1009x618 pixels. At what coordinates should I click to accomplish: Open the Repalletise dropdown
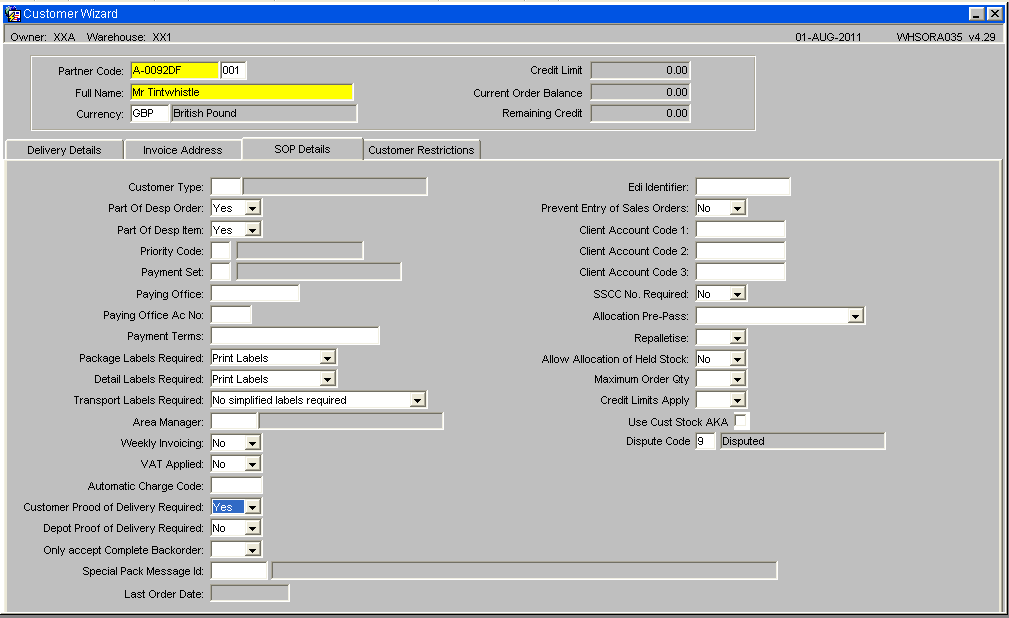click(x=738, y=337)
